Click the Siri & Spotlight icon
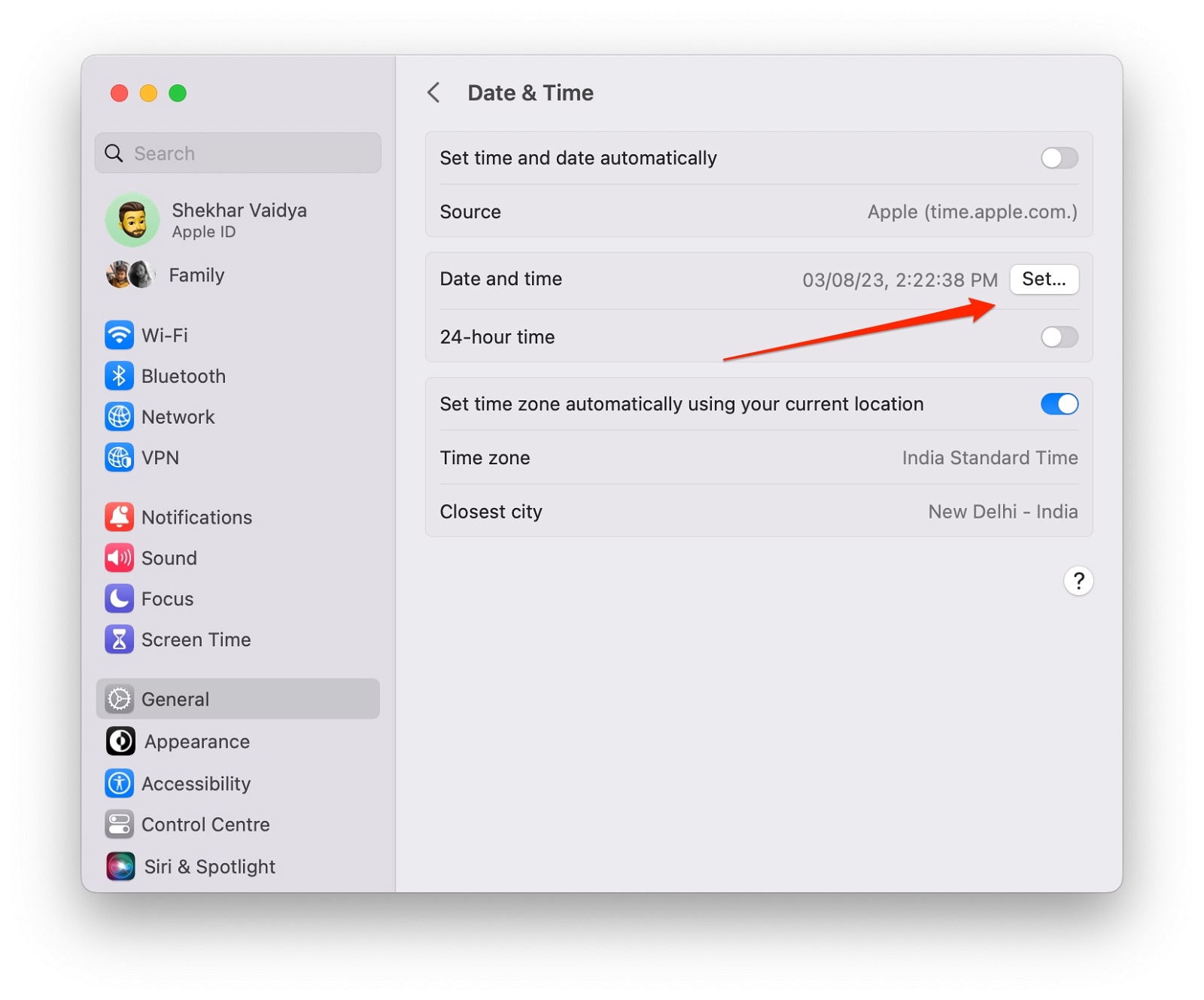The width and height of the screenshot is (1204, 1000). [x=120, y=866]
